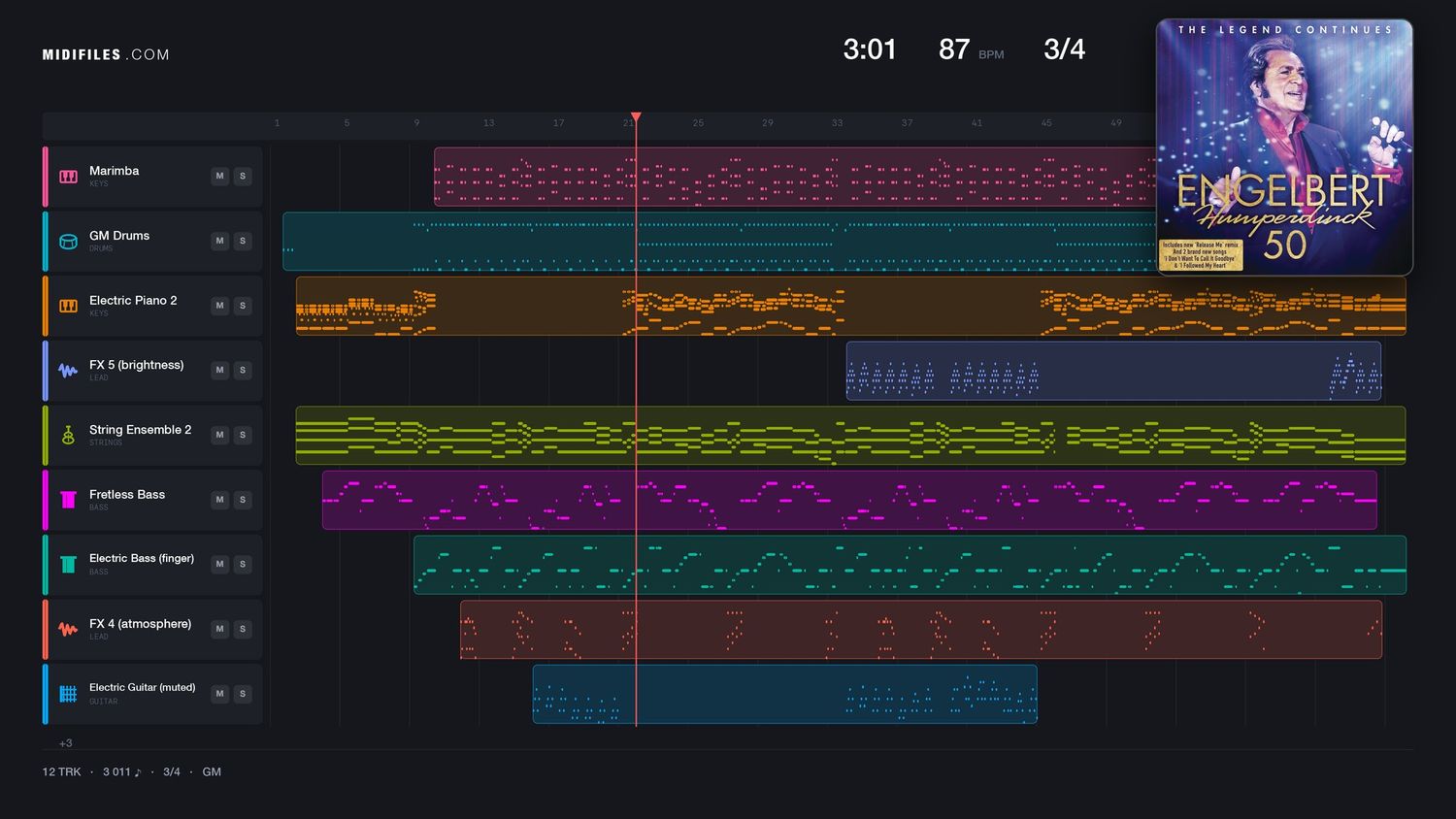Click the red playhead marker on the ruler
Viewport: 1456px width, 819px height.
pyautogui.click(x=636, y=117)
